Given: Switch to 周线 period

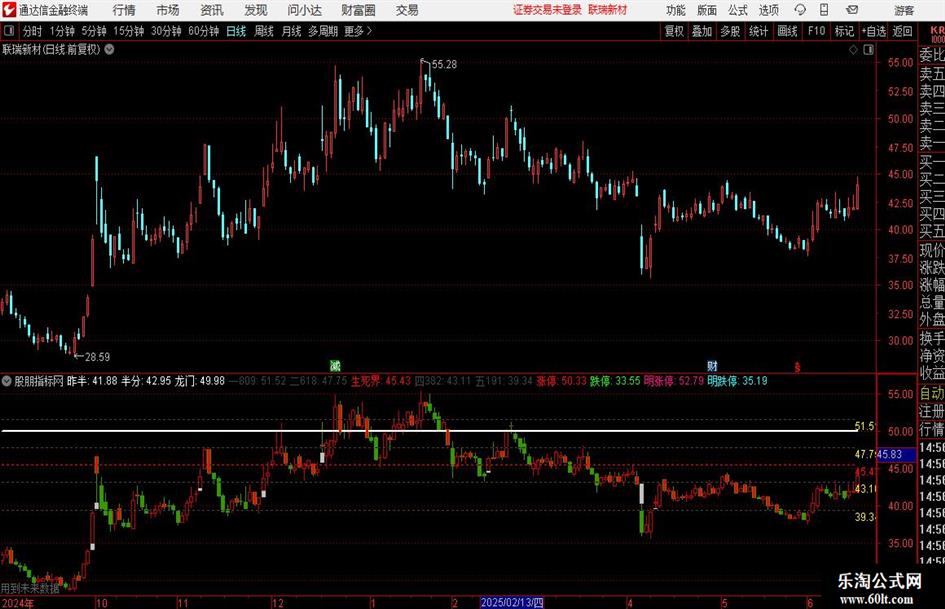Looking at the screenshot, I should click(264, 31).
